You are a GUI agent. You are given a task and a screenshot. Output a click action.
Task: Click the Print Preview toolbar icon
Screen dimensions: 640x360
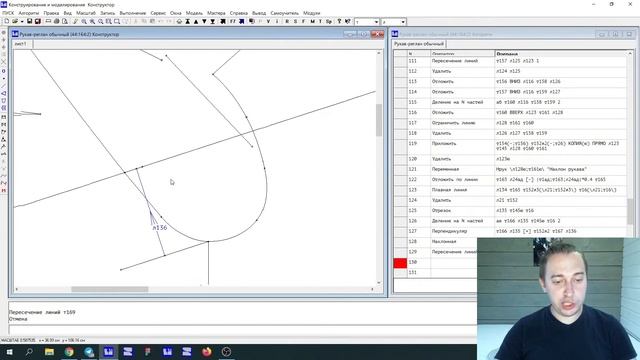pyautogui.click(x=65, y=21)
